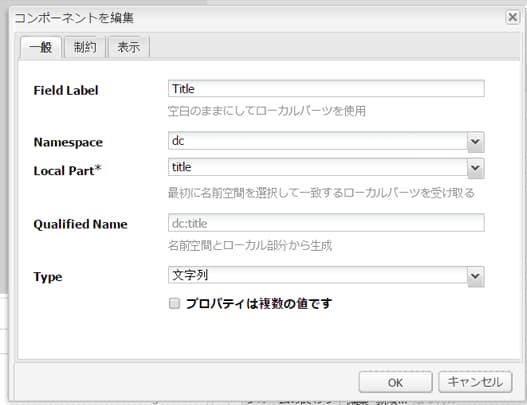Click hint text 名前空間とローカル部分から生成
This screenshot has width=527, height=405.
tap(250, 245)
